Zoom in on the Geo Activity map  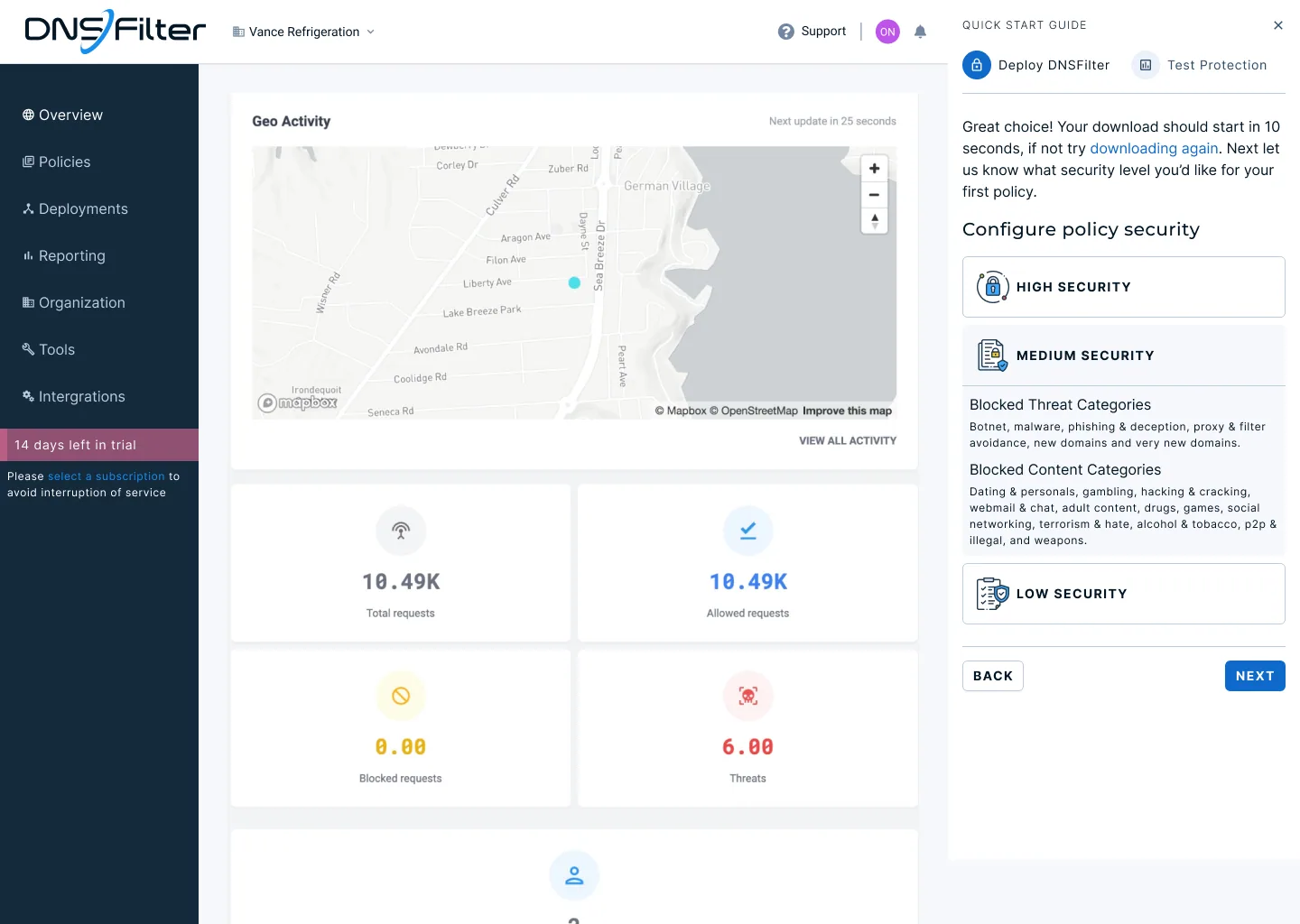click(x=874, y=169)
